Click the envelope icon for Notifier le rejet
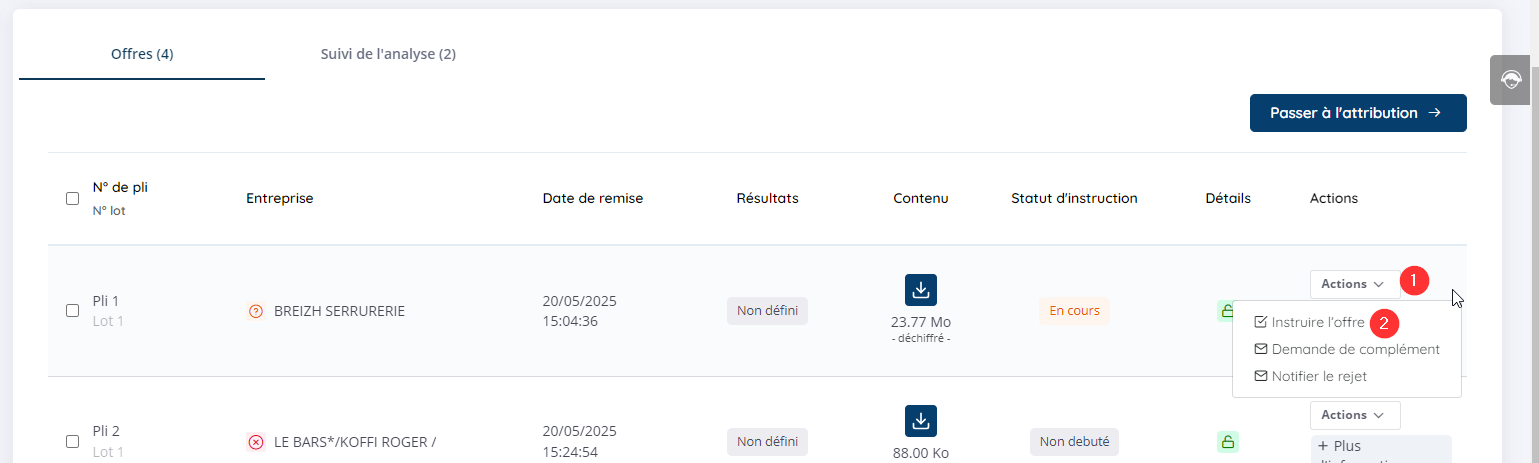 [x=1260, y=377]
